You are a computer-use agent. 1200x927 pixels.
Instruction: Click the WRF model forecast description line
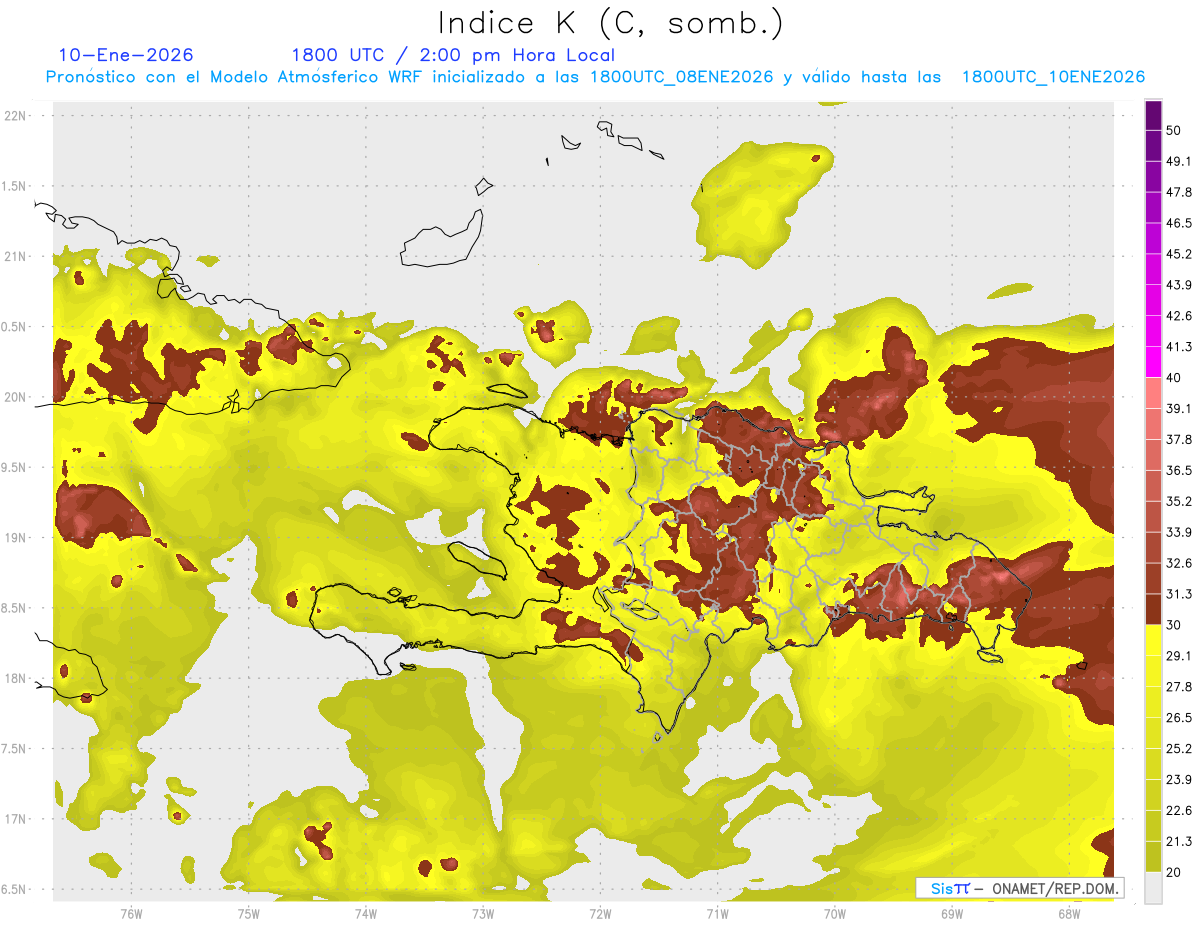[x=595, y=77]
